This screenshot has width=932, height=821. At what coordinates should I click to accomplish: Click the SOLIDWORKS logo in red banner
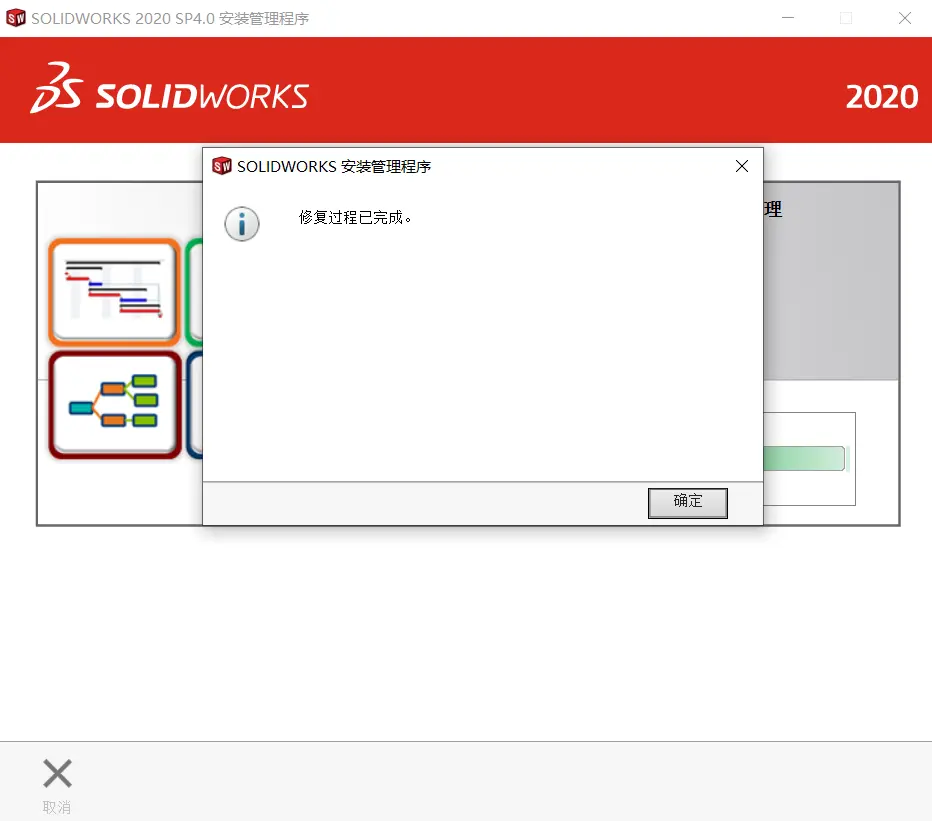tap(170, 89)
